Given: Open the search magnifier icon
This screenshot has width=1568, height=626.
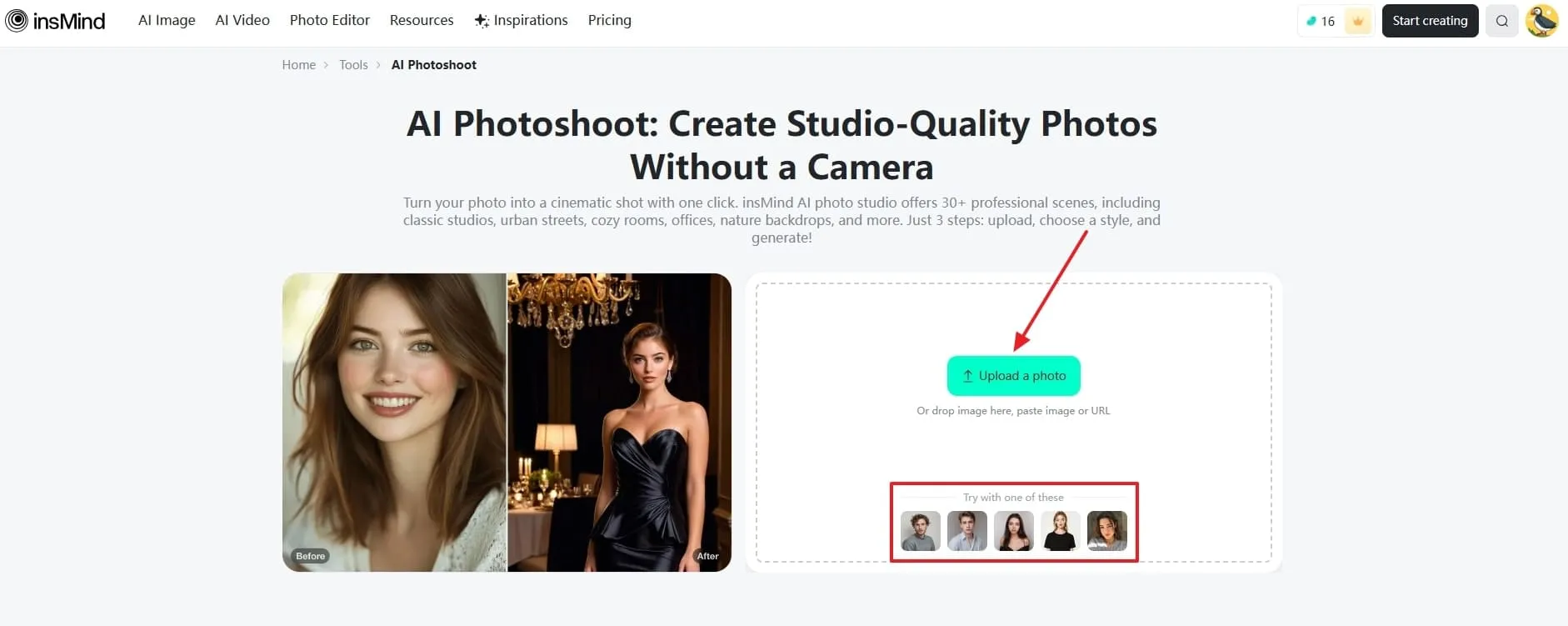Looking at the screenshot, I should click(1501, 21).
